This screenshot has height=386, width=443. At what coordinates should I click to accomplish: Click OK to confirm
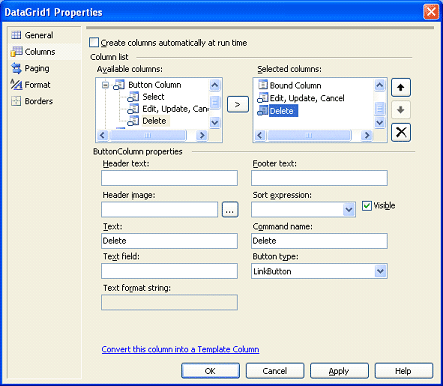[x=210, y=371]
